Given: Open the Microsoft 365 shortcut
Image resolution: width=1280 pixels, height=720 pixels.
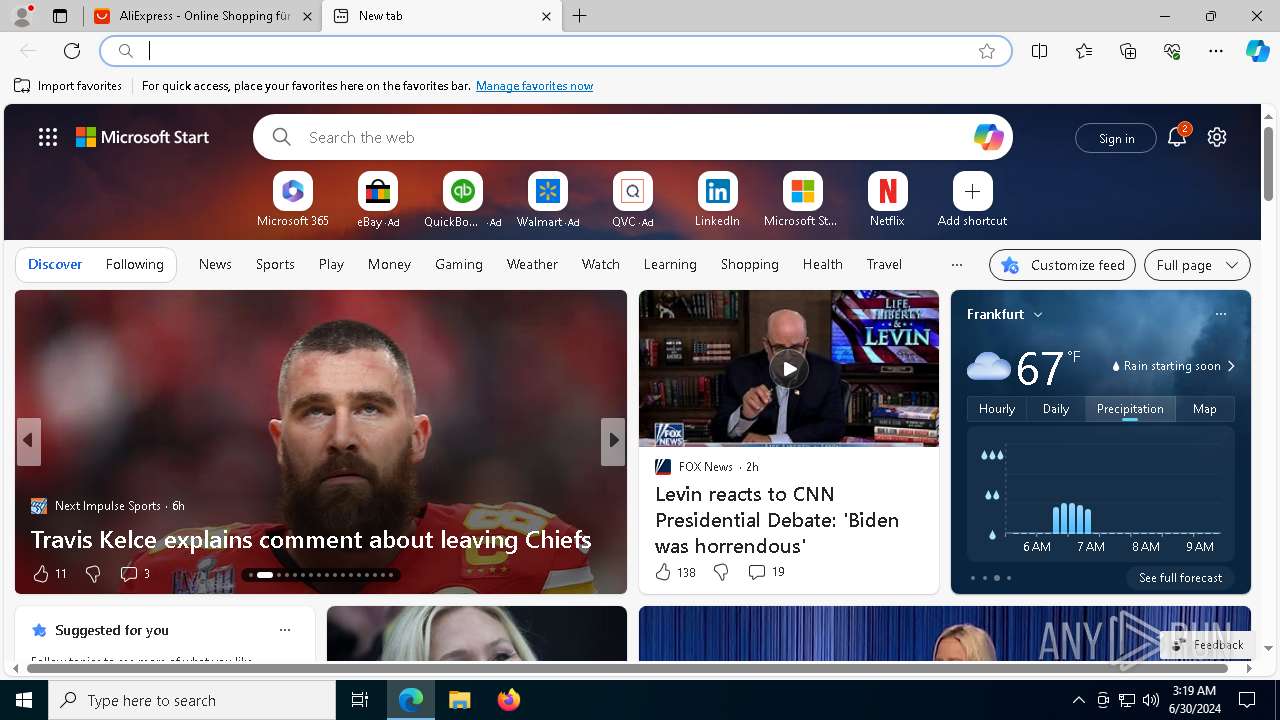Looking at the screenshot, I should 292,200.
